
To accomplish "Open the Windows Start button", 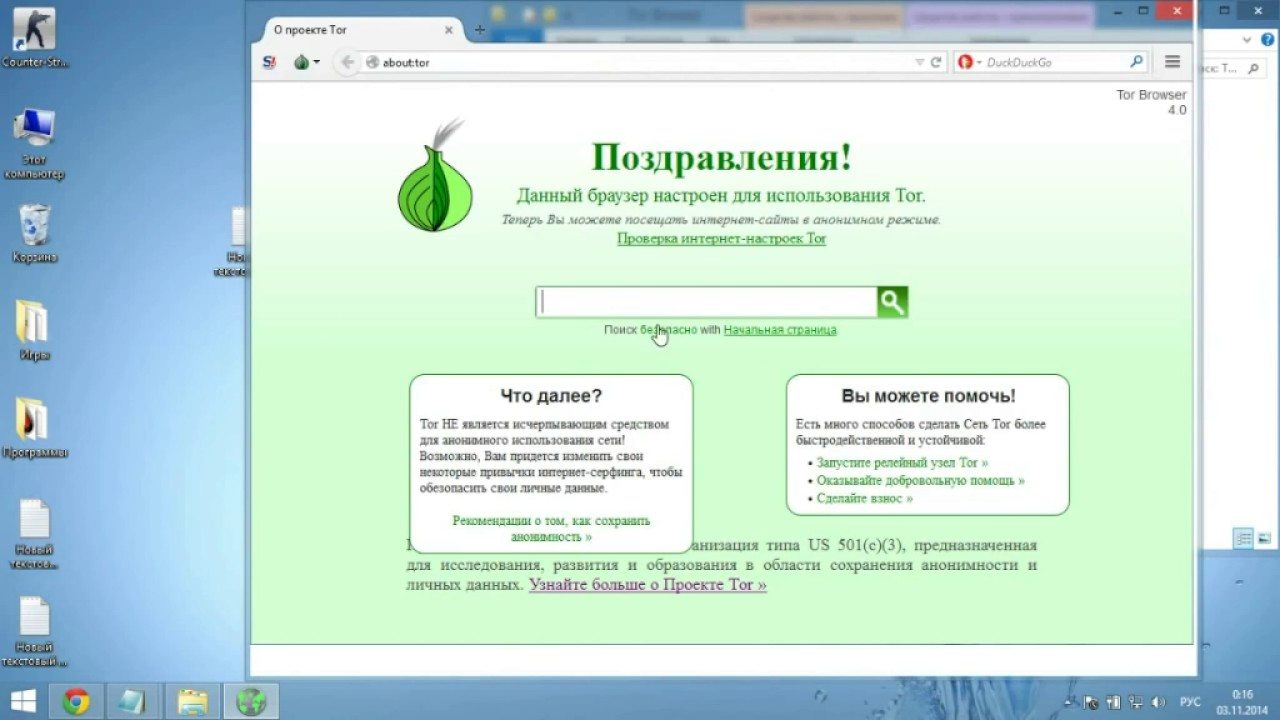I will coord(23,701).
